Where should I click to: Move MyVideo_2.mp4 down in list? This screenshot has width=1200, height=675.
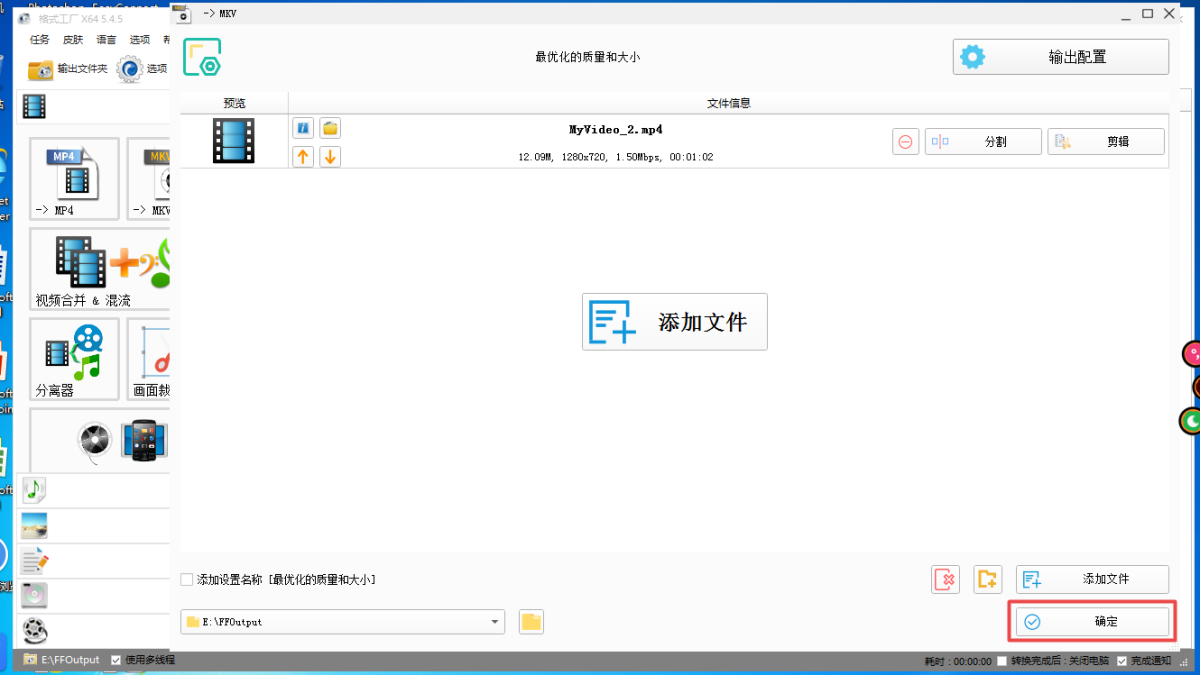[x=330, y=156]
